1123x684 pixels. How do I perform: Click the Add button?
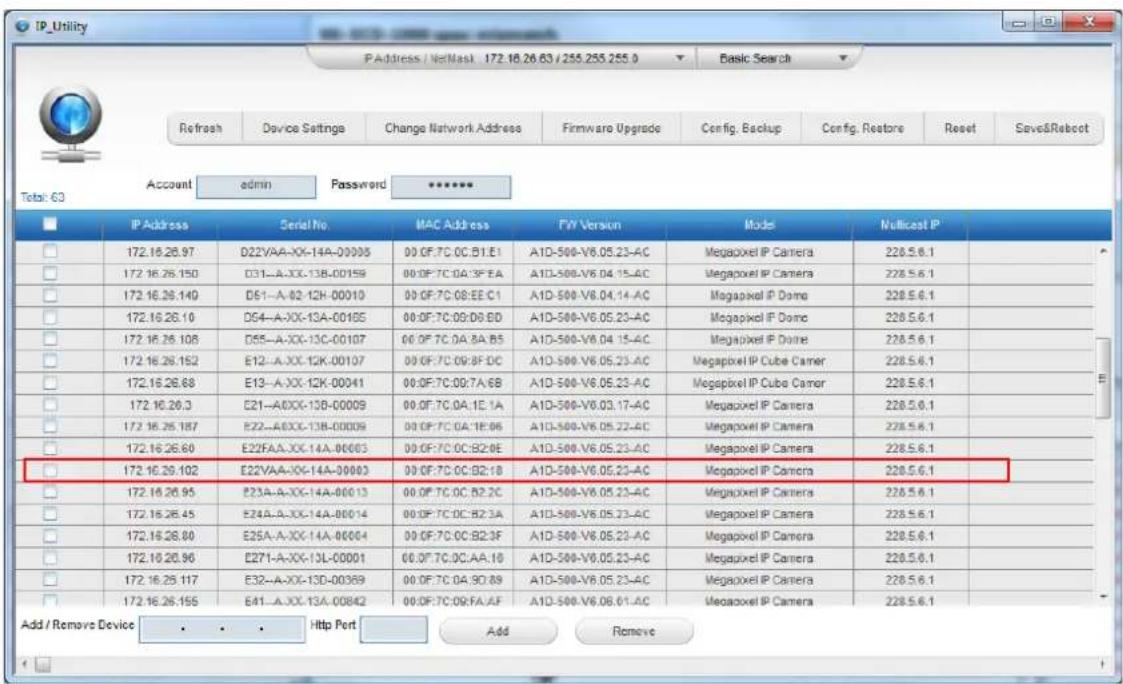[x=498, y=631]
